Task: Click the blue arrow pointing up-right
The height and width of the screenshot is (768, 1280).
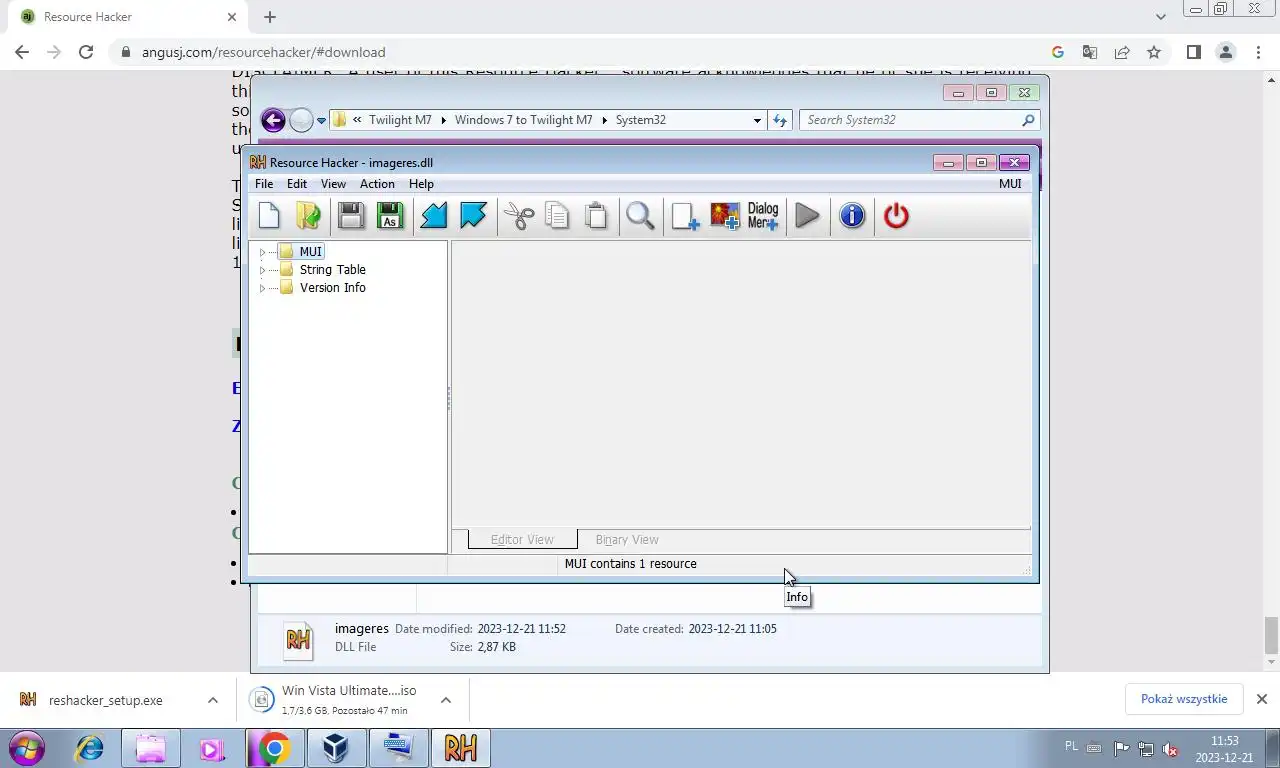Action: (472, 216)
